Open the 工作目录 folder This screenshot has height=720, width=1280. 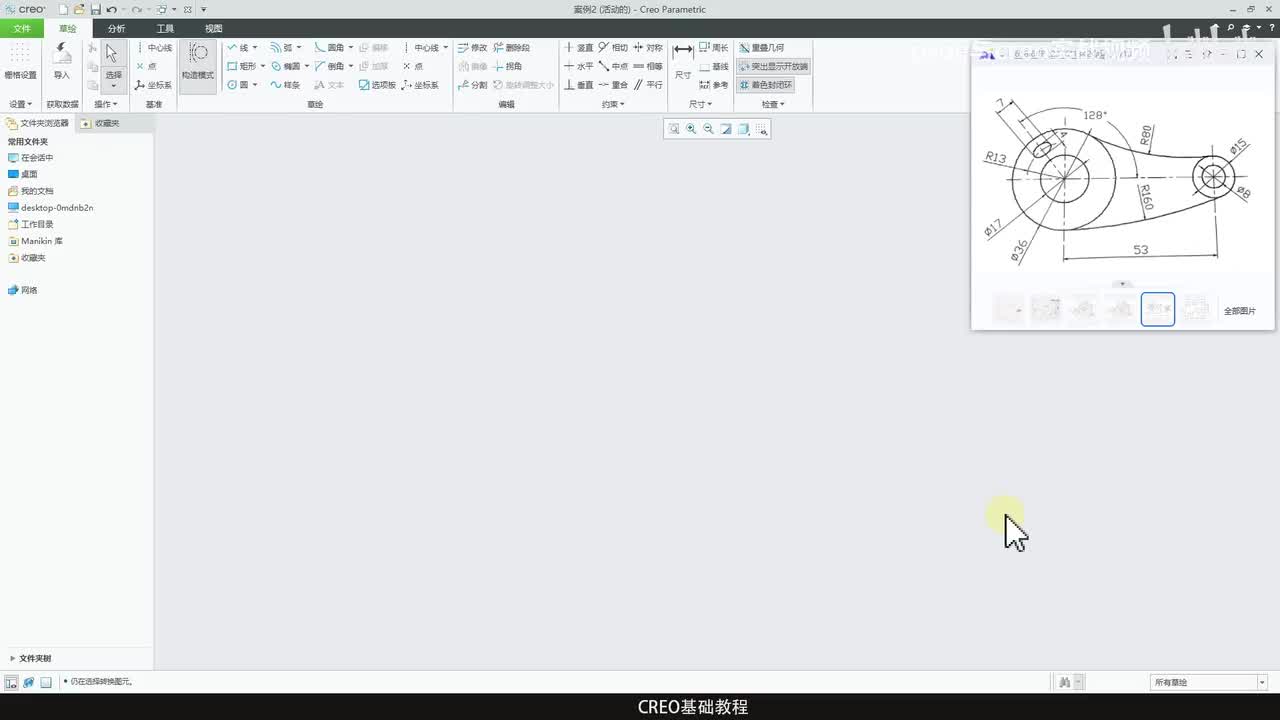30,224
